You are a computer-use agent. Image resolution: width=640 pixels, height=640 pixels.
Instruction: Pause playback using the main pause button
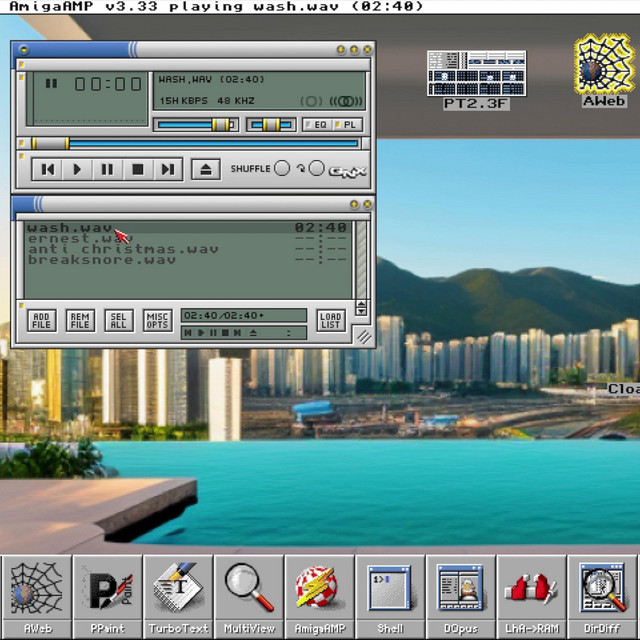coord(107,170)
